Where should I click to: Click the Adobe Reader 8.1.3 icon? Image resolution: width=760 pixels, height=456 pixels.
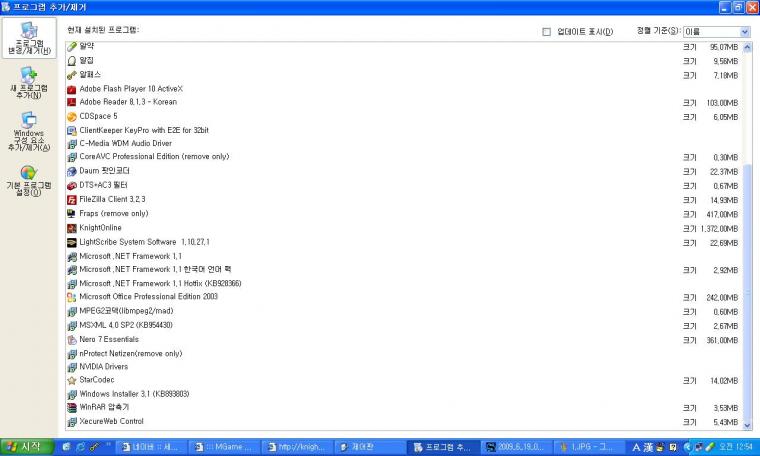72,102
